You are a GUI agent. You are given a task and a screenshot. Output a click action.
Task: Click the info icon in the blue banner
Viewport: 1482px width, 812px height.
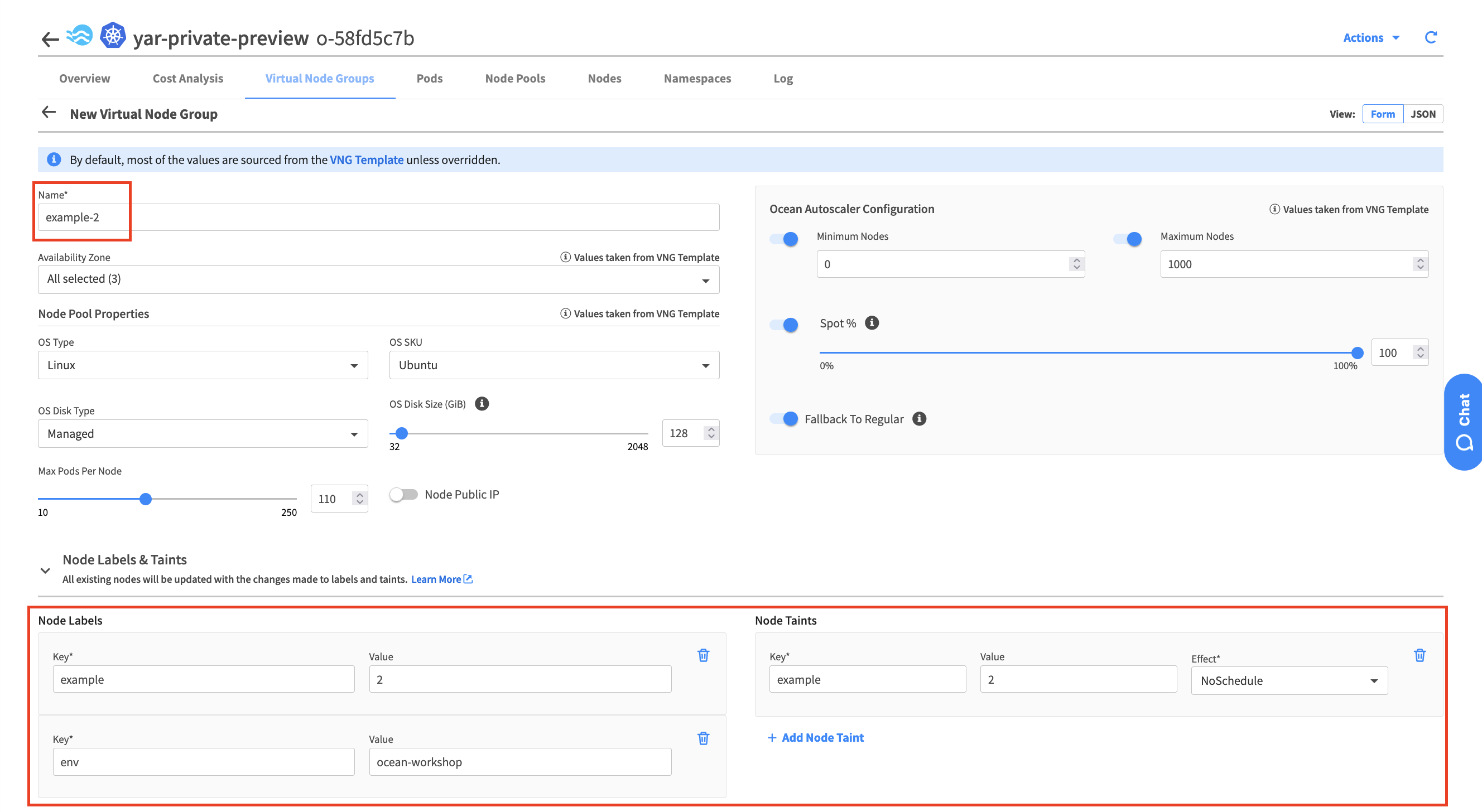(54, 159)
